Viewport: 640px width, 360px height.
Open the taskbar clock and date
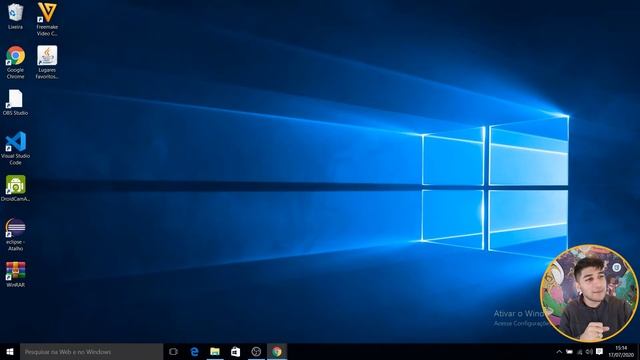point(621,352)
